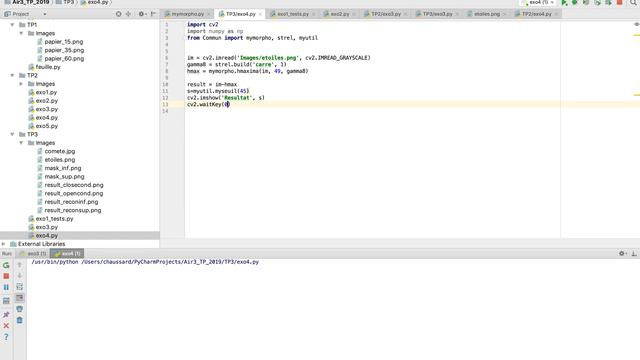The width and height of the screenshot is (640, 360).
Task: Select papier_15.png in project tree
Action: pos(64,42)
